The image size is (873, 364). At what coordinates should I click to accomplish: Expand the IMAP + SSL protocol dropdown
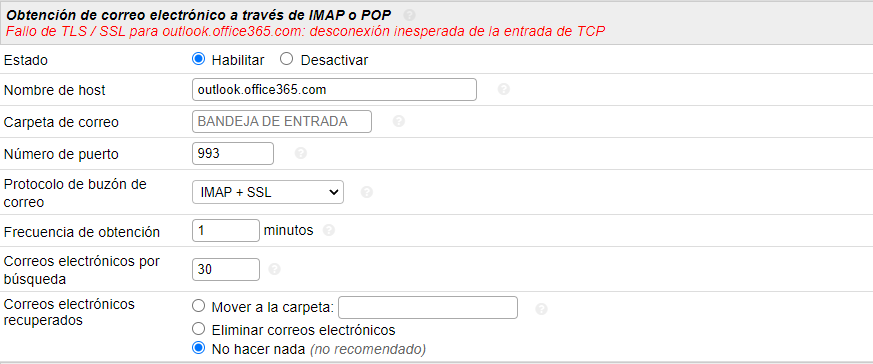268,191
